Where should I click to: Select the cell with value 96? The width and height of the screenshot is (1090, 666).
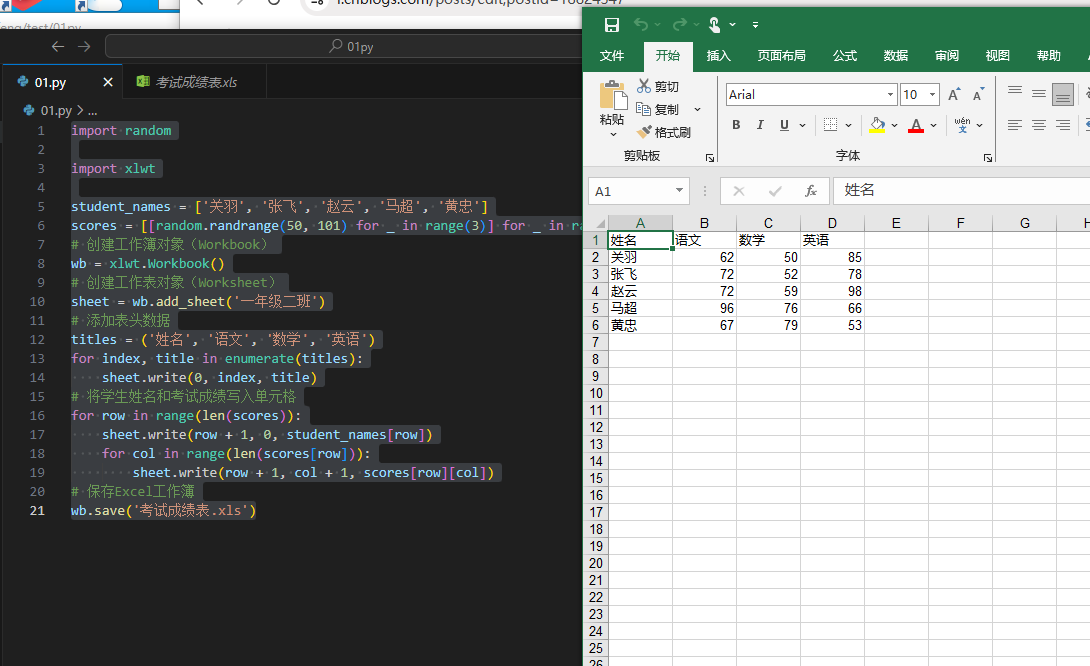[704, 308]
